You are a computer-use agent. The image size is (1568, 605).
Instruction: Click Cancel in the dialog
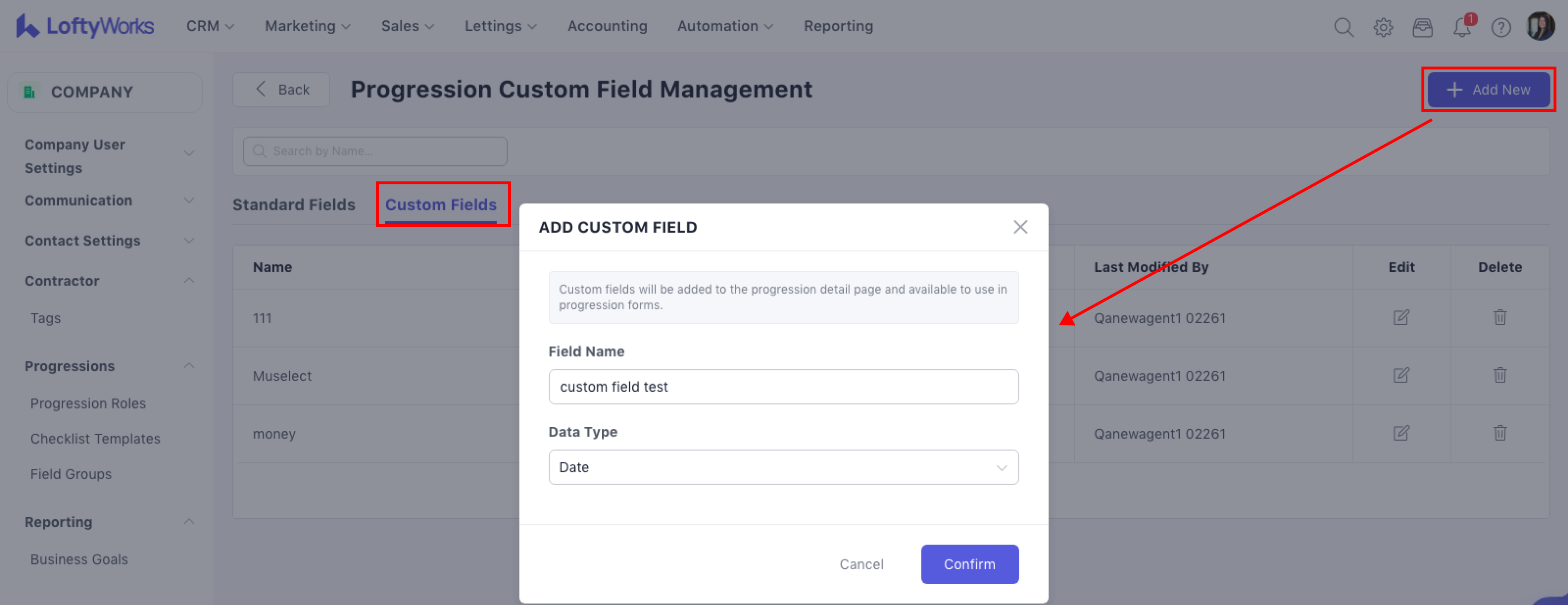pyautogui.click(x=861, y=564)
